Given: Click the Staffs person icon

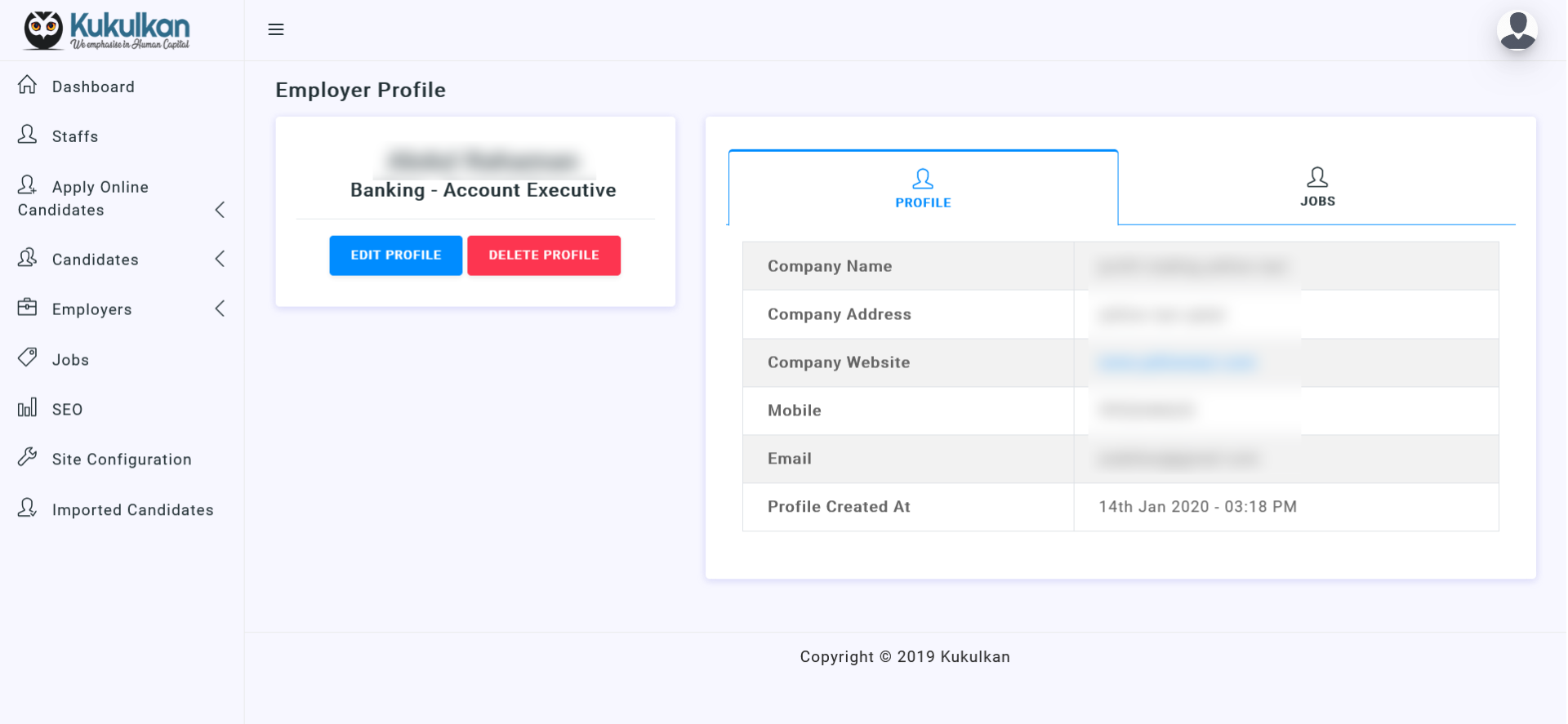Looking at the screenshot, I should pyautogui.click(x=28, y=135).
